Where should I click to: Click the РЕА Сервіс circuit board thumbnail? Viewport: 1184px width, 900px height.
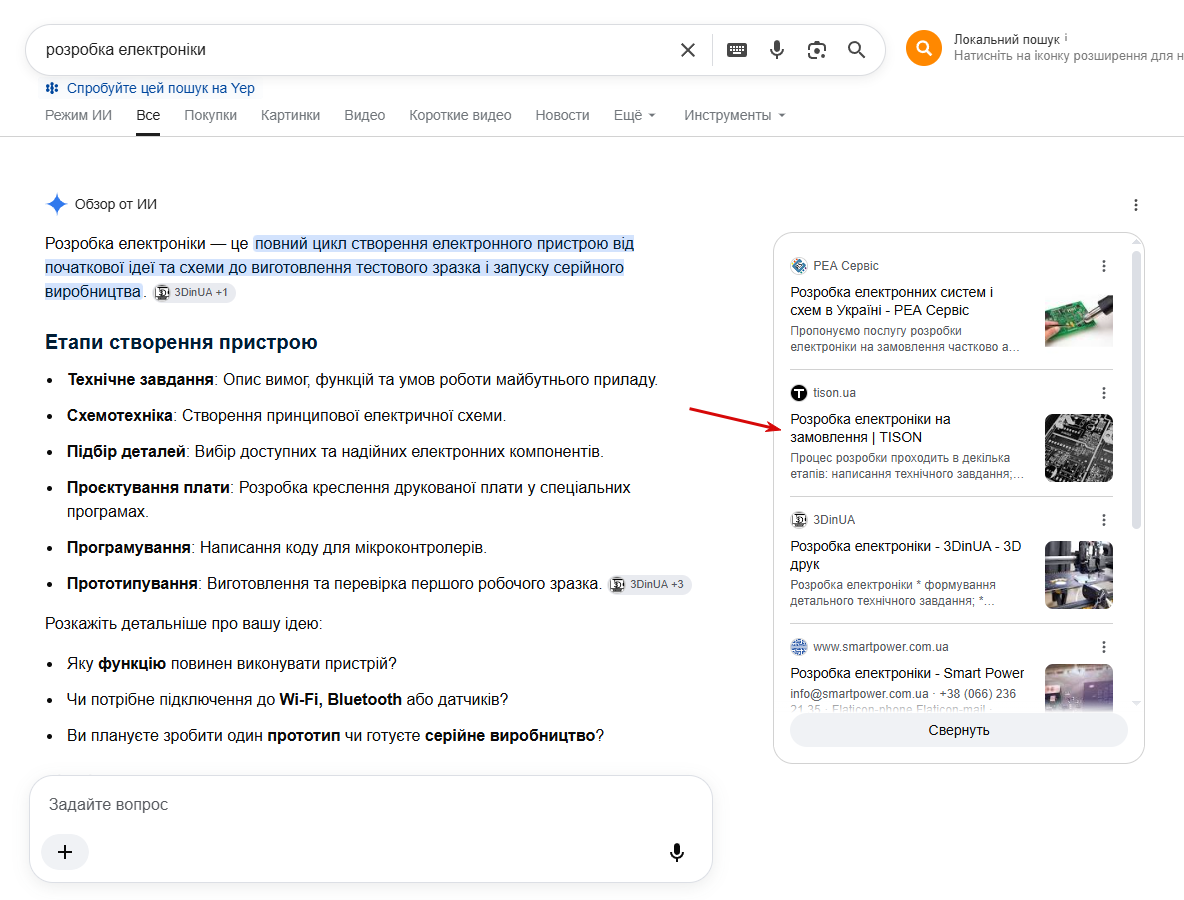1078,321
